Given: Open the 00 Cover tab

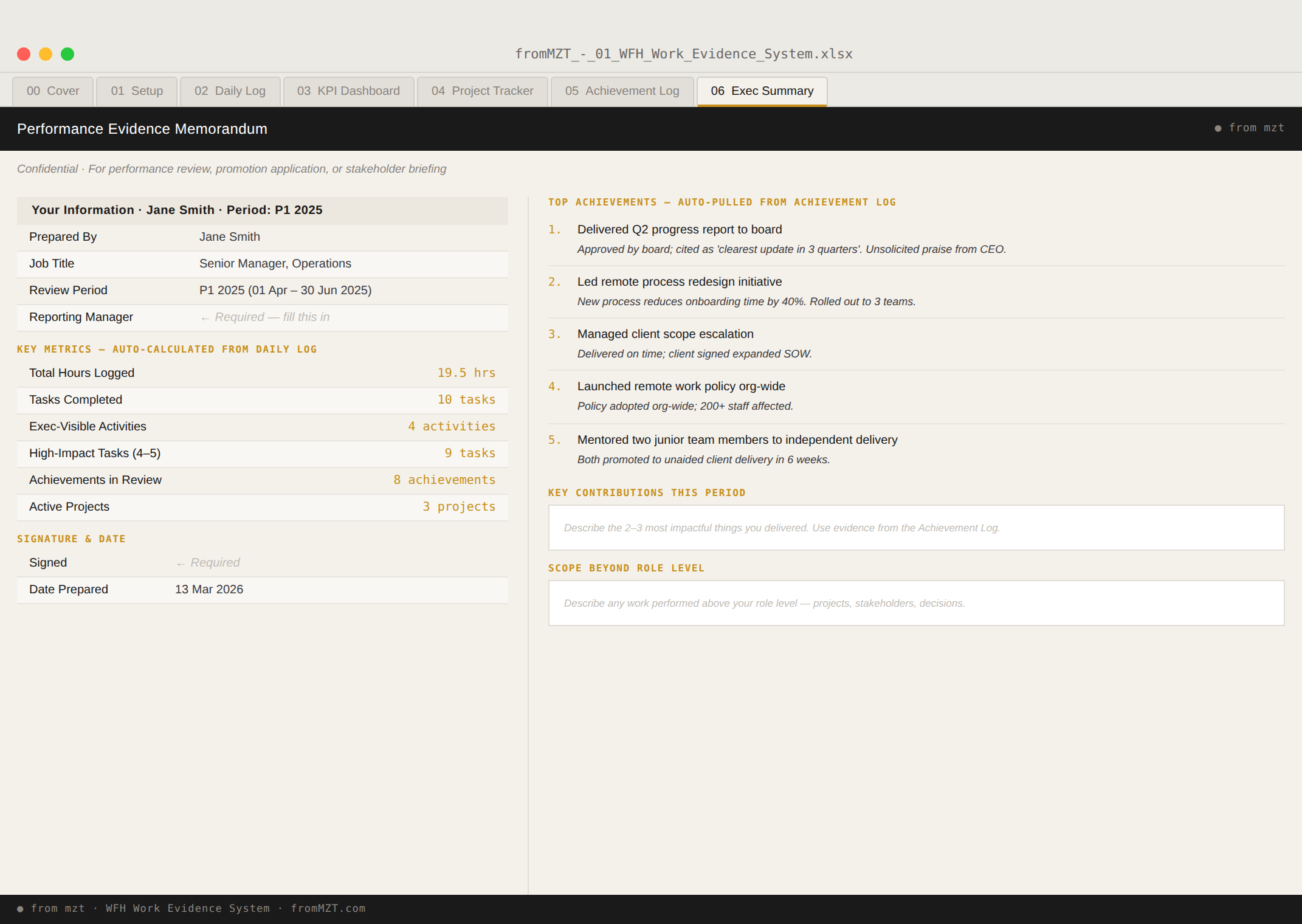Looking at the screenshot, I should (x=53, y=91).
